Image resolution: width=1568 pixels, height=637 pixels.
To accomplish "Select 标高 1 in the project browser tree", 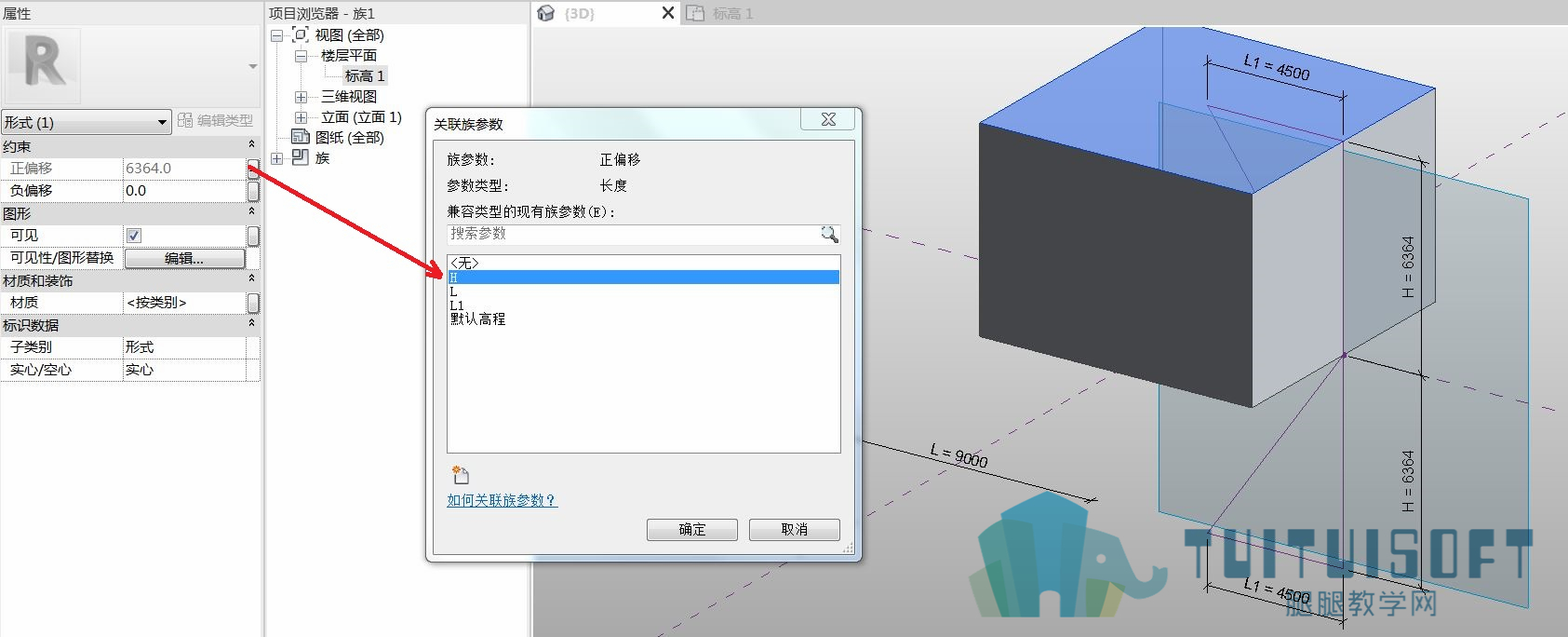I will 365,76.
